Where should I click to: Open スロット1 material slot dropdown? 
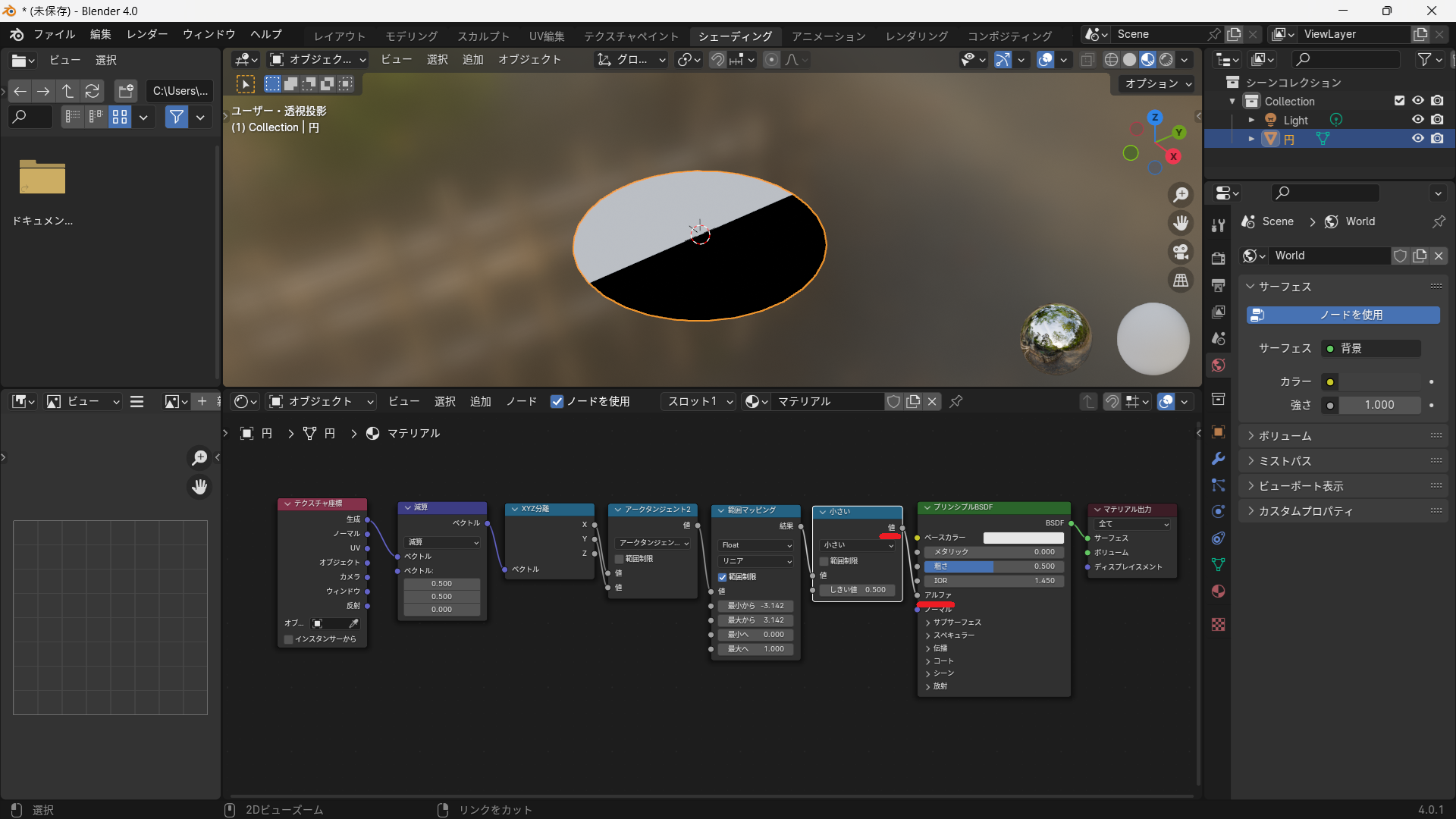(699, 401)
